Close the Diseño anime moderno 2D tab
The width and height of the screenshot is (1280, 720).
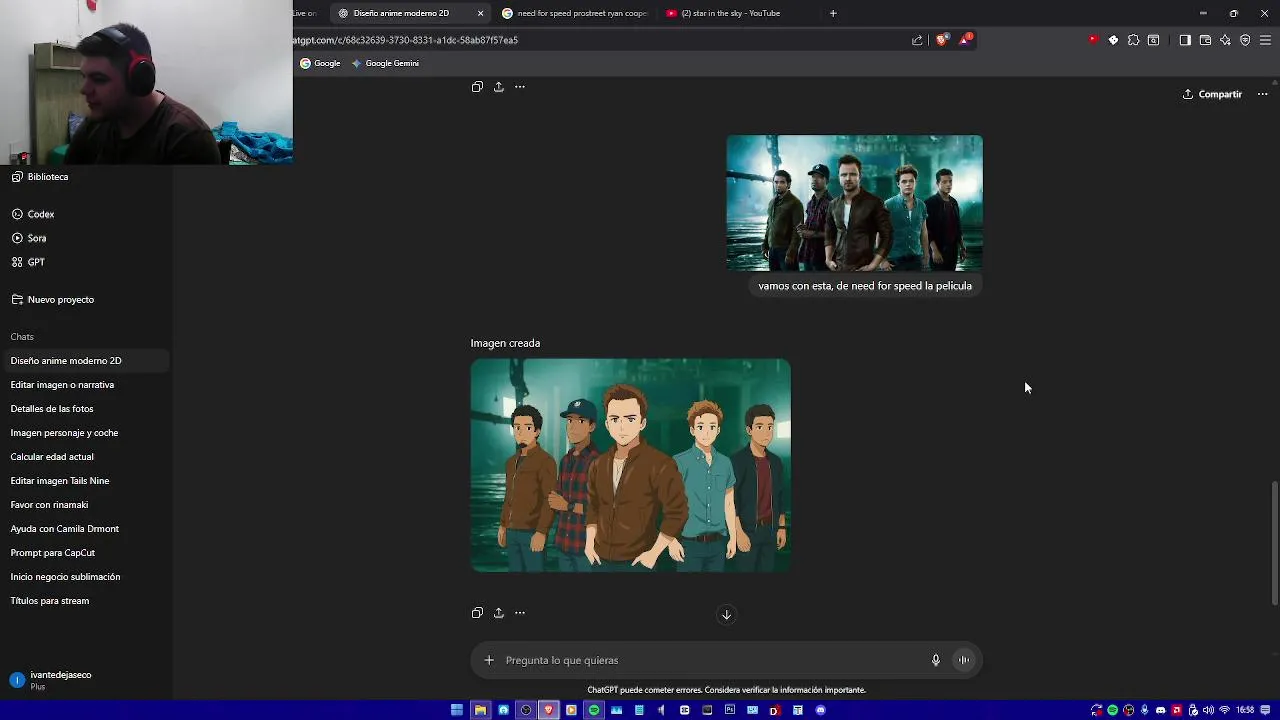[480, 13]
